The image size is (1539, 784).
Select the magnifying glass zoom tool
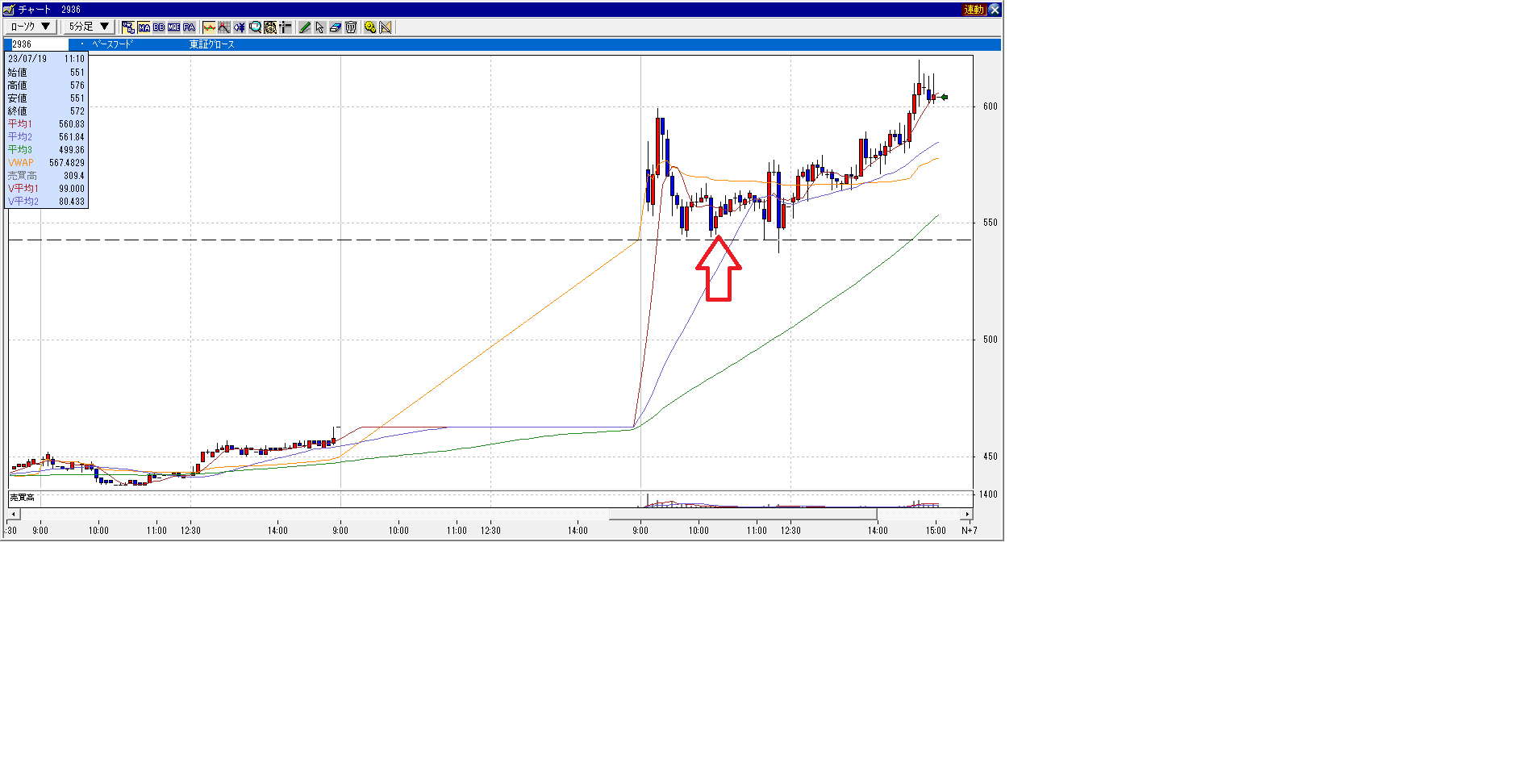point(255,27)
